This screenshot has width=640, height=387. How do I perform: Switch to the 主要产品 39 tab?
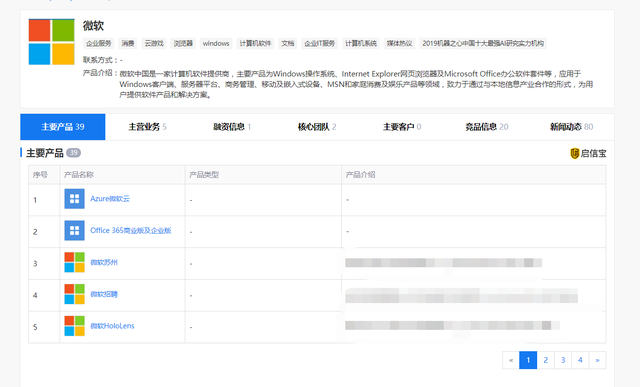click(x=63, y=127)
